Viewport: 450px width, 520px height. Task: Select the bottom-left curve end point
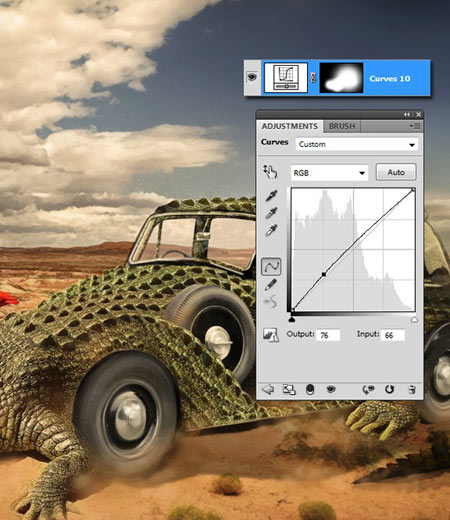tap(293, 310)
